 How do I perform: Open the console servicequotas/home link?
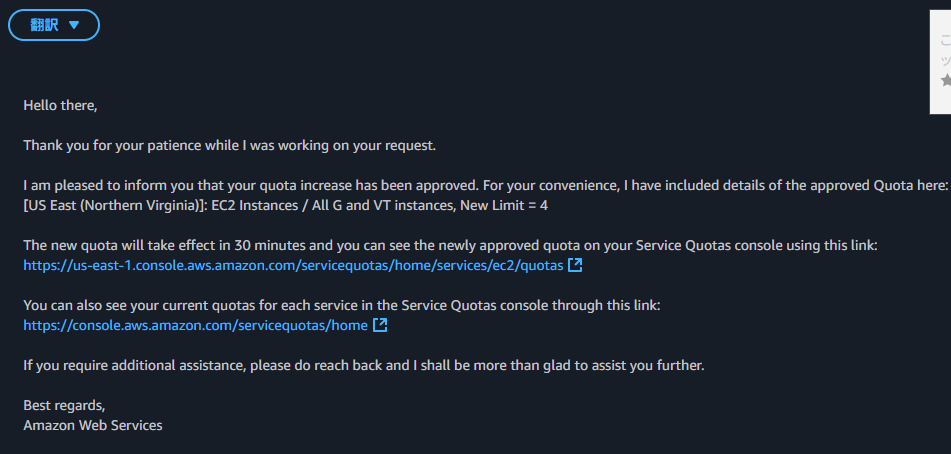point(195,325)
